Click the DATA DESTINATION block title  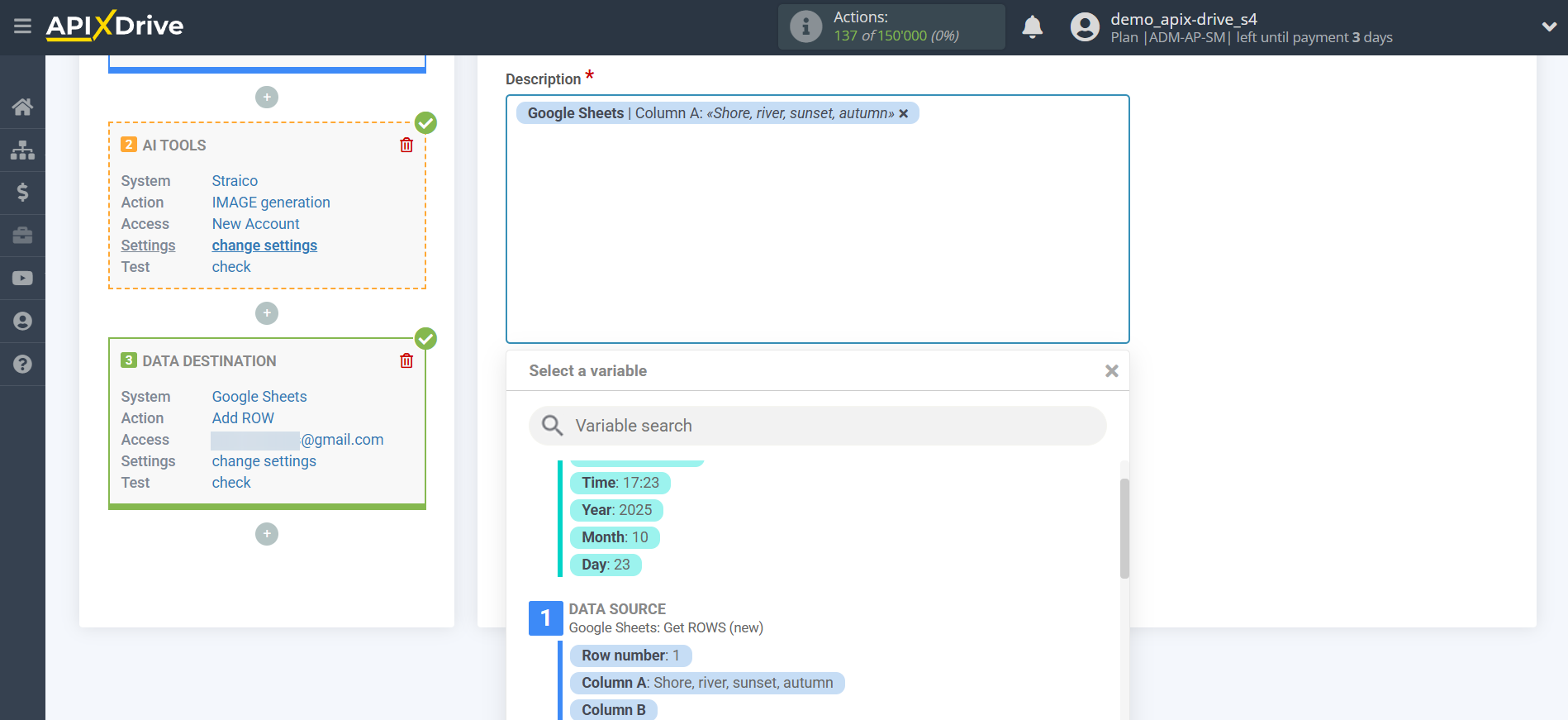click(x=209, y=361)
